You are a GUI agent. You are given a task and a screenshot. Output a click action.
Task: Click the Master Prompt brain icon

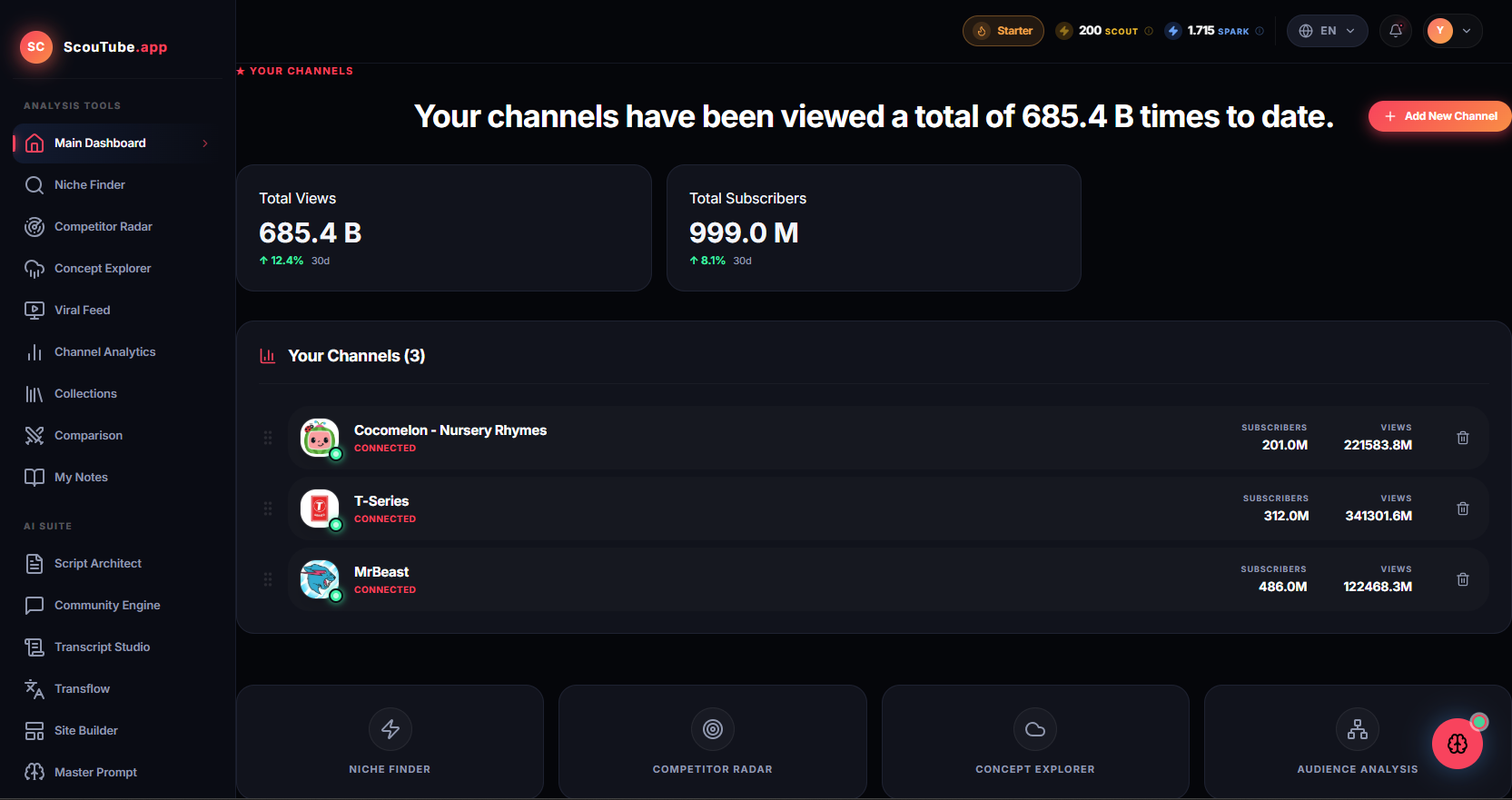click(x=35, y=773)
